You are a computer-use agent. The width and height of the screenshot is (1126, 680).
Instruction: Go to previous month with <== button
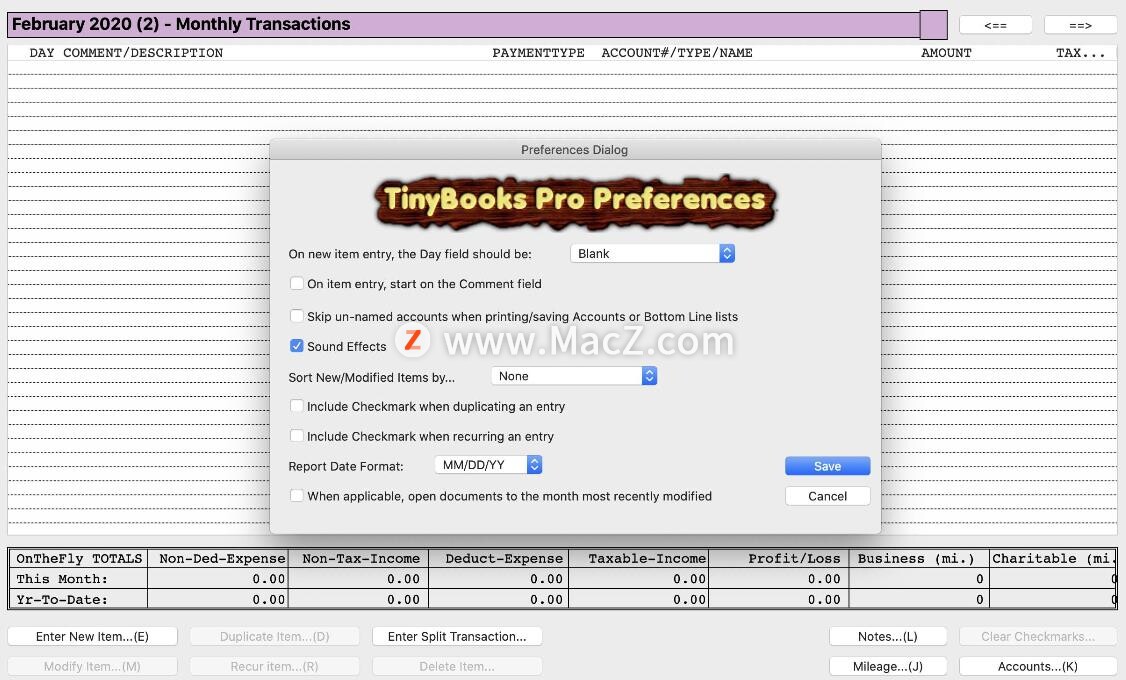pos(995,25)
